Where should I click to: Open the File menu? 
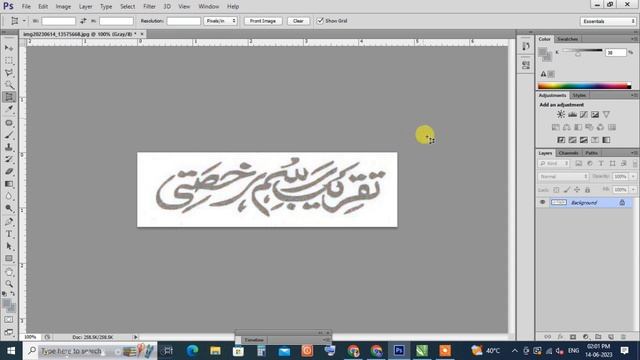pyautogui.click(x=26, y=7)
